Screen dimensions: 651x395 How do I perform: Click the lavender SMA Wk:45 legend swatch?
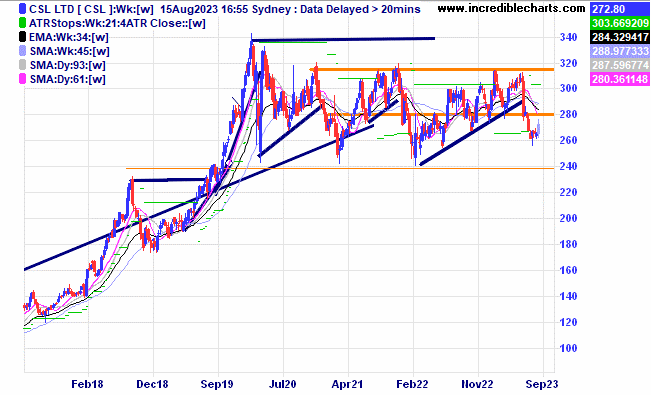(x=23, y=51)
